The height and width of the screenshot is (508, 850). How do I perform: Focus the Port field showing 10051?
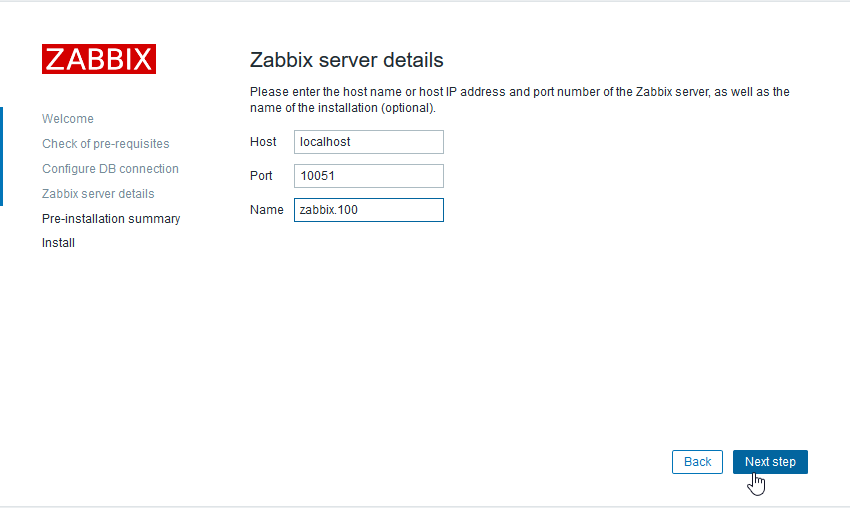click(368, 176)
